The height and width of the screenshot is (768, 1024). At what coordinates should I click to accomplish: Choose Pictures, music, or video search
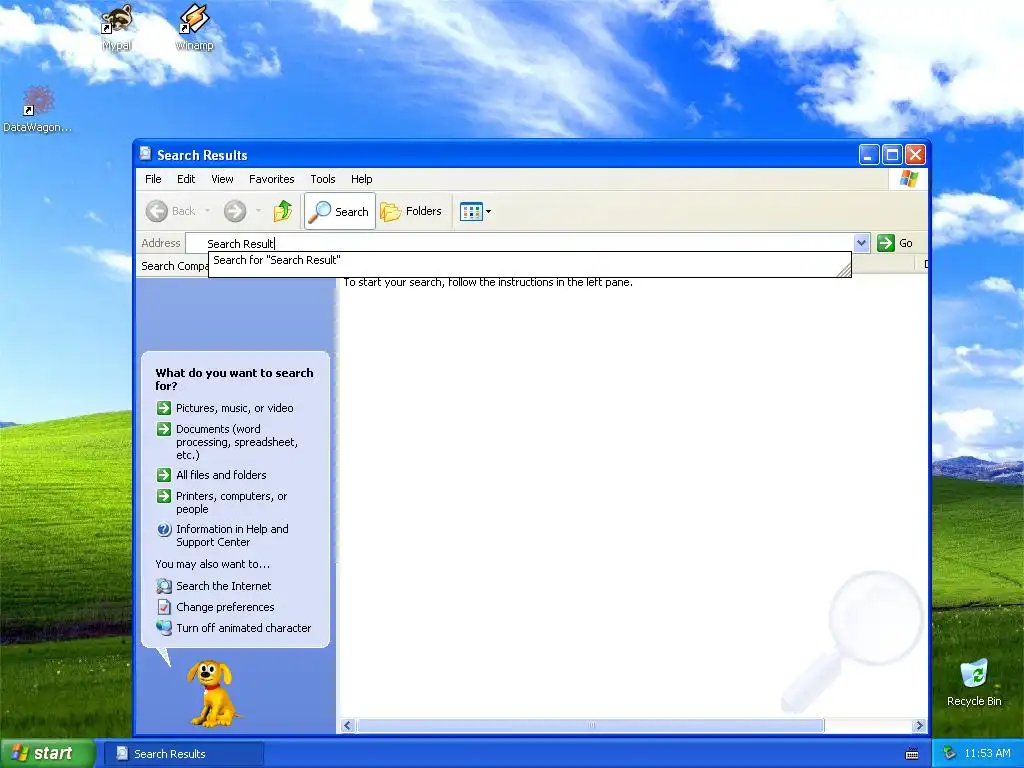coord(225,408)
